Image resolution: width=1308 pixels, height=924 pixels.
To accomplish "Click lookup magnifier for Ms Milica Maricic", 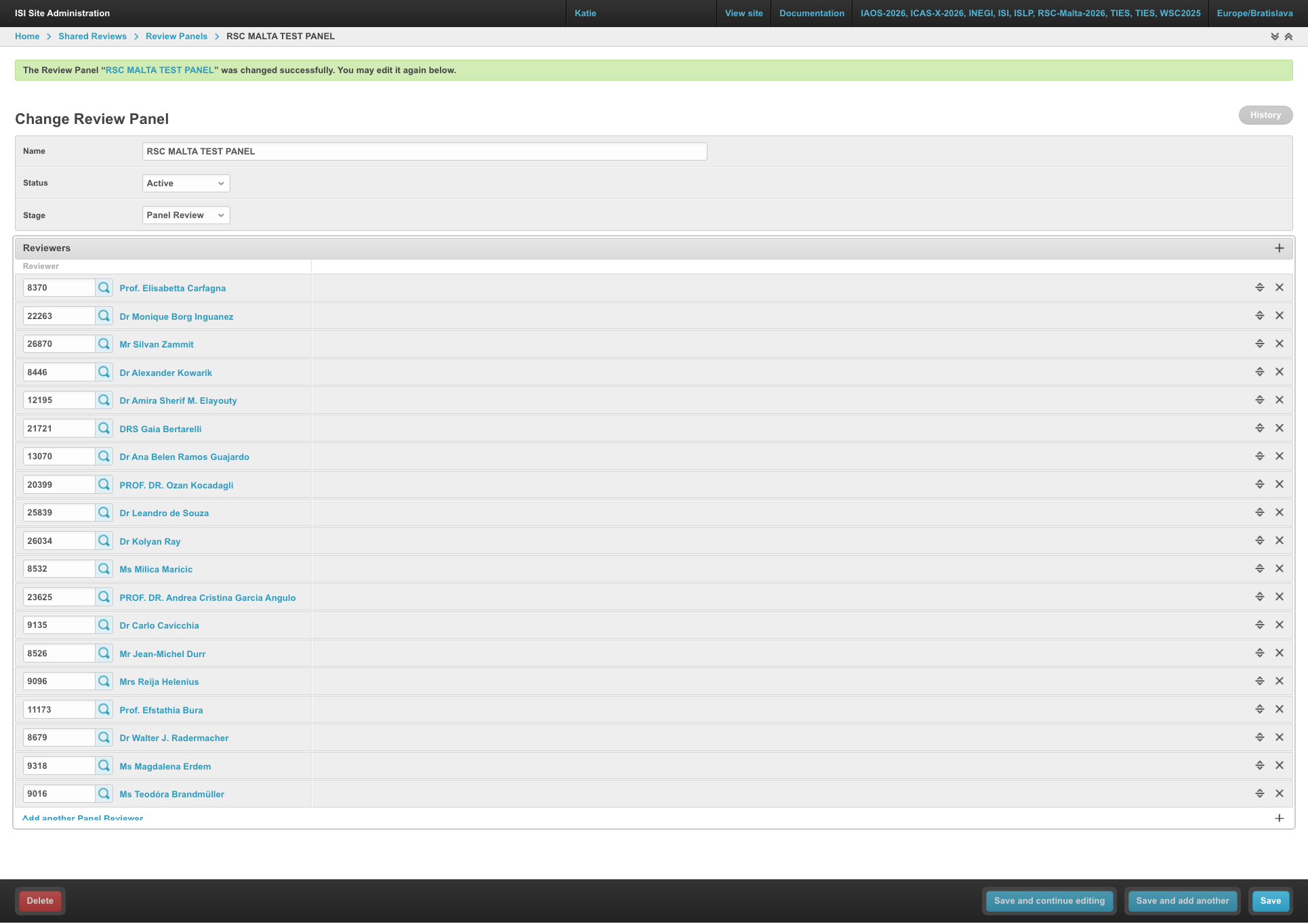I will [x=104, y=569].
